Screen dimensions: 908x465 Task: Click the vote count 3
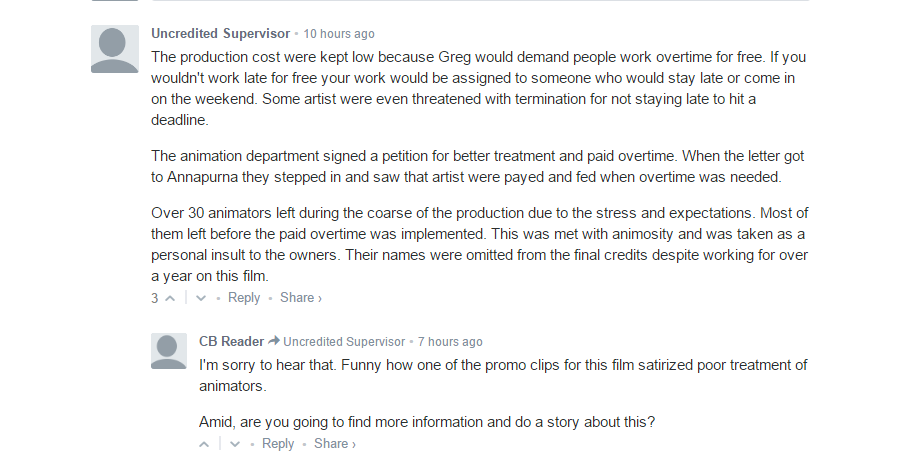click(x=155, y=298)
